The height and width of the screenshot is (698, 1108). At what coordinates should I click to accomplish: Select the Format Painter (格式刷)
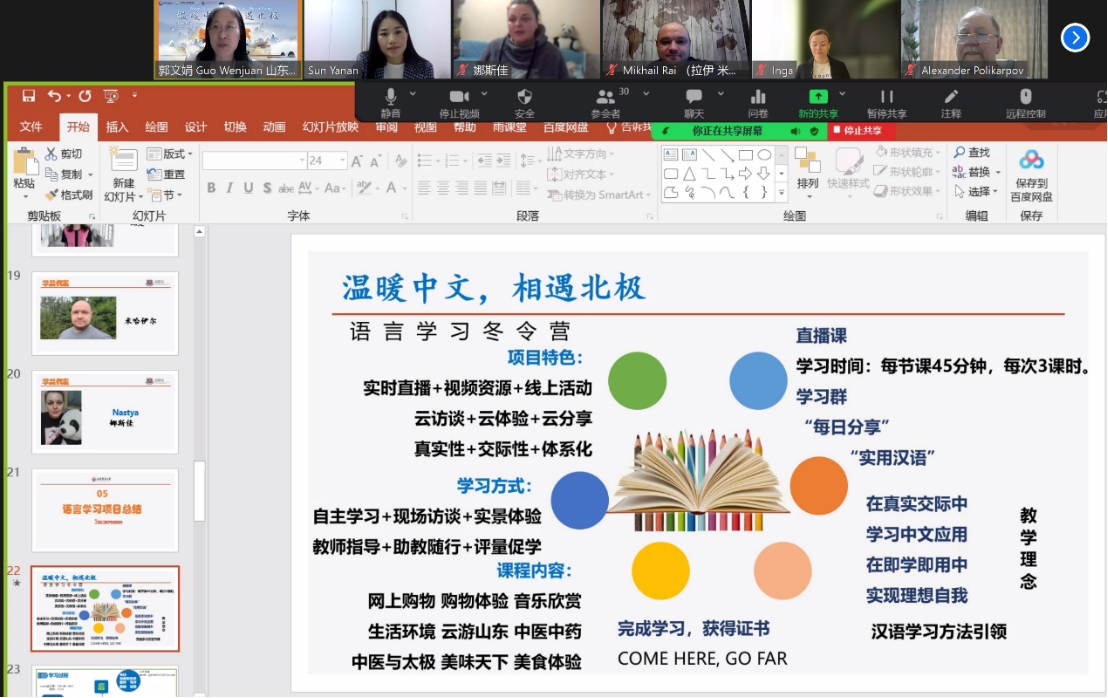pyautogui.click(x=69, y=194)
